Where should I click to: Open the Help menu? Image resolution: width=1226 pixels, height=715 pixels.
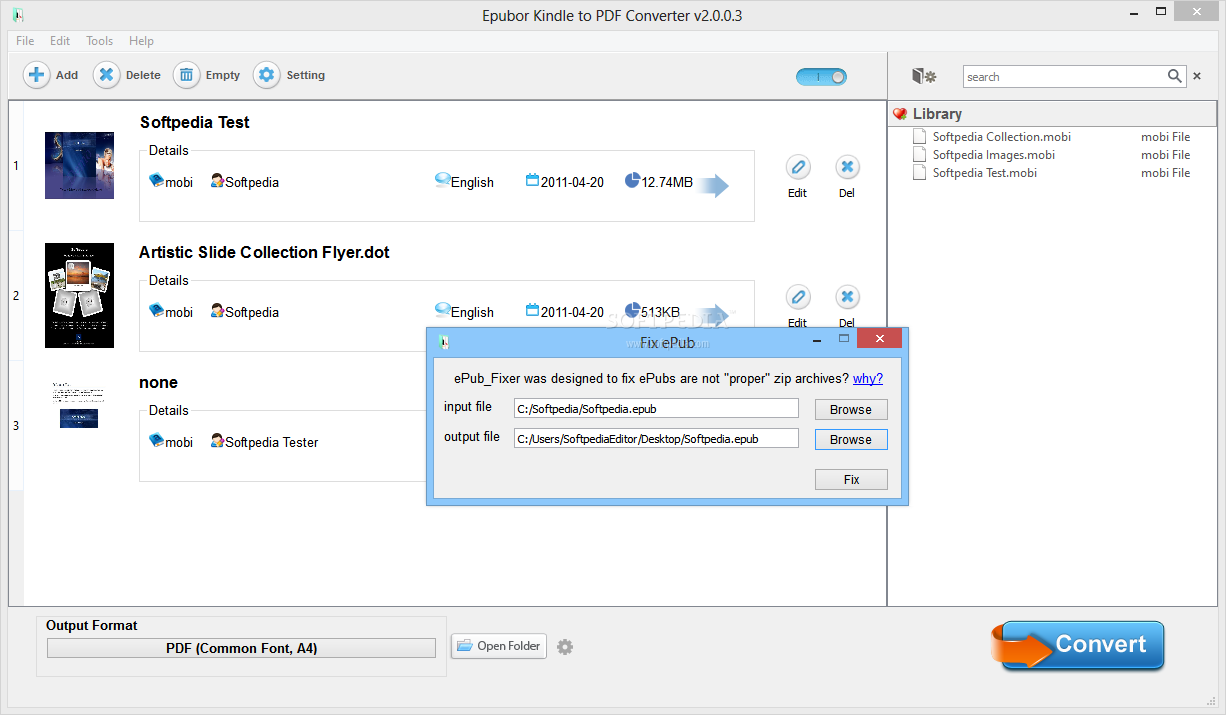tap(141, 41)
